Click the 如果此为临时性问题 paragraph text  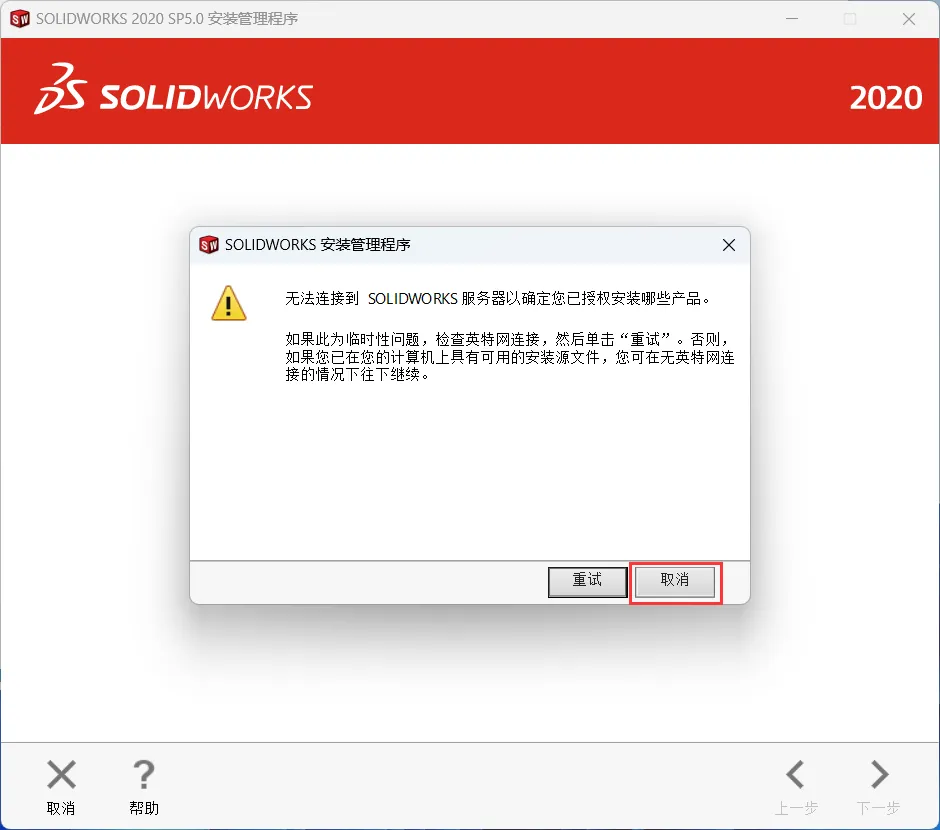[x=510, y=357]
